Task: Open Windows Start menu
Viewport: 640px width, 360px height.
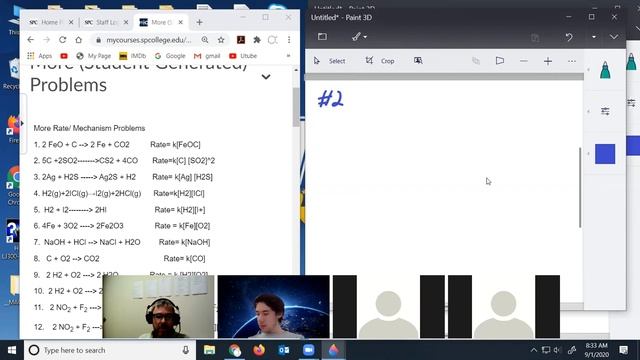Action: pyautogui.click(x=12, y=350)
